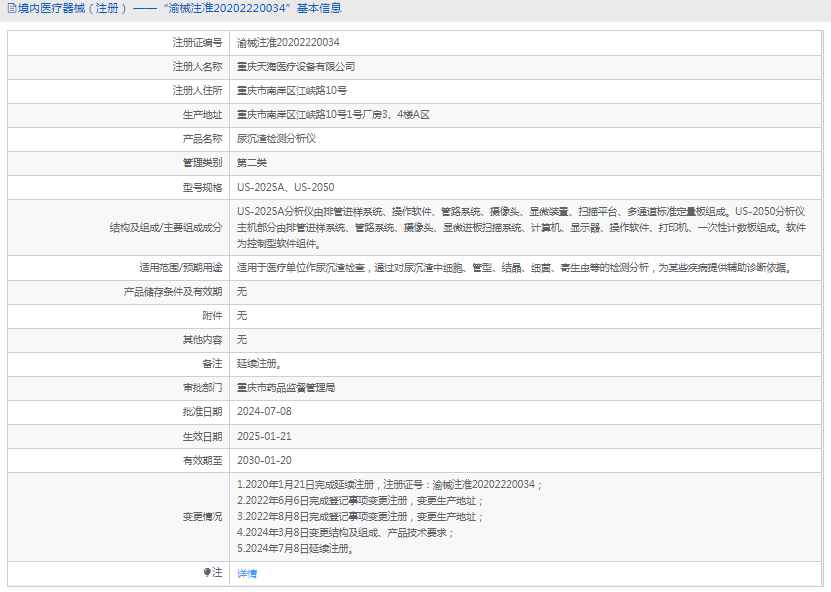Click the 产品储存条件及有效期 label
This screenshot has width=831, height=592.
173,292
